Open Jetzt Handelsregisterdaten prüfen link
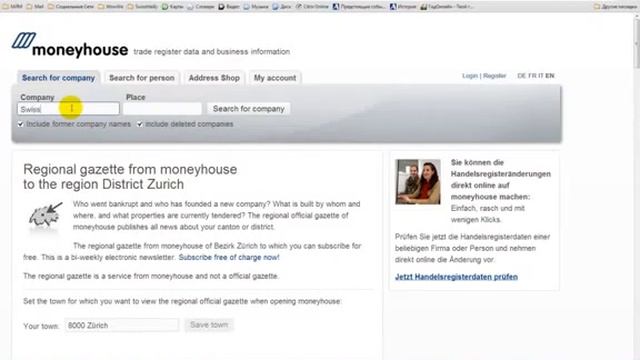This screenshot has height=360, width=640. tap(456, 277)
